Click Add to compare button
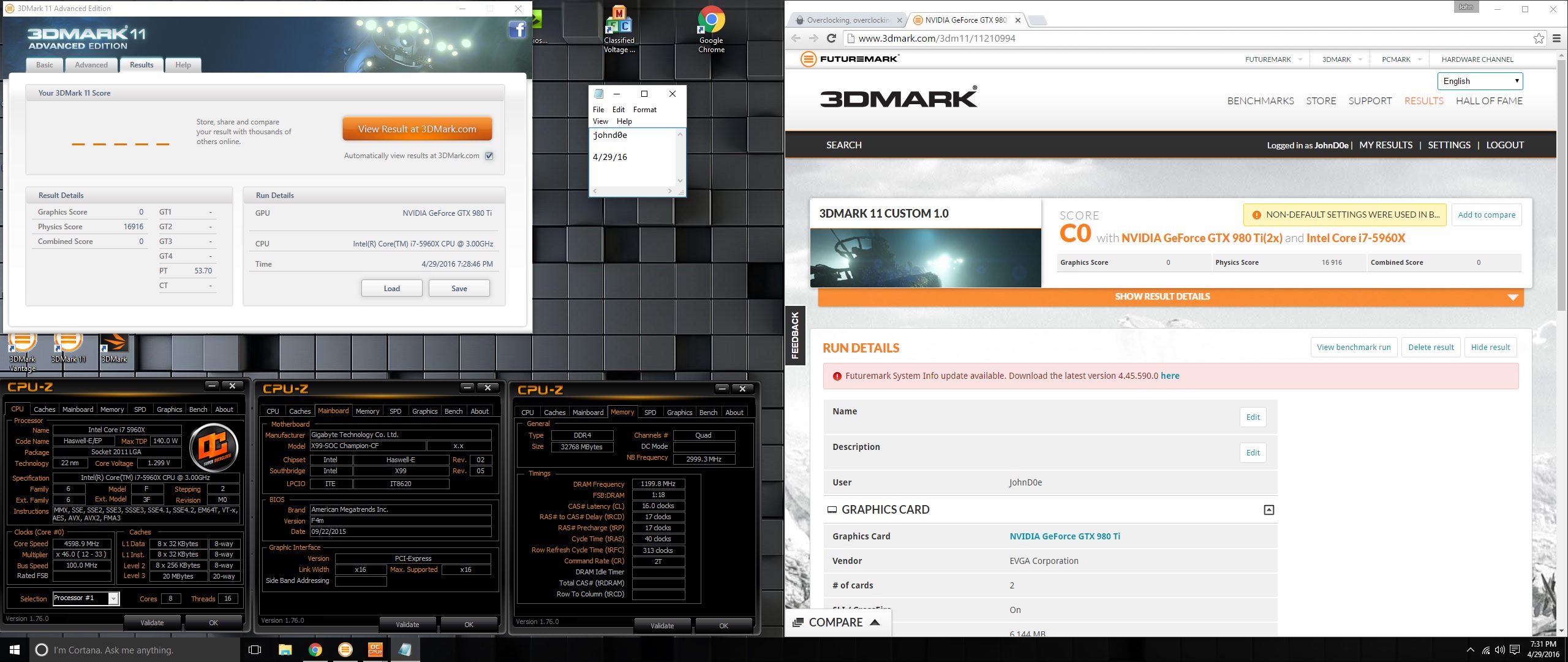This screenshot has height=662, width=1568. click(x=1487, y=215)
